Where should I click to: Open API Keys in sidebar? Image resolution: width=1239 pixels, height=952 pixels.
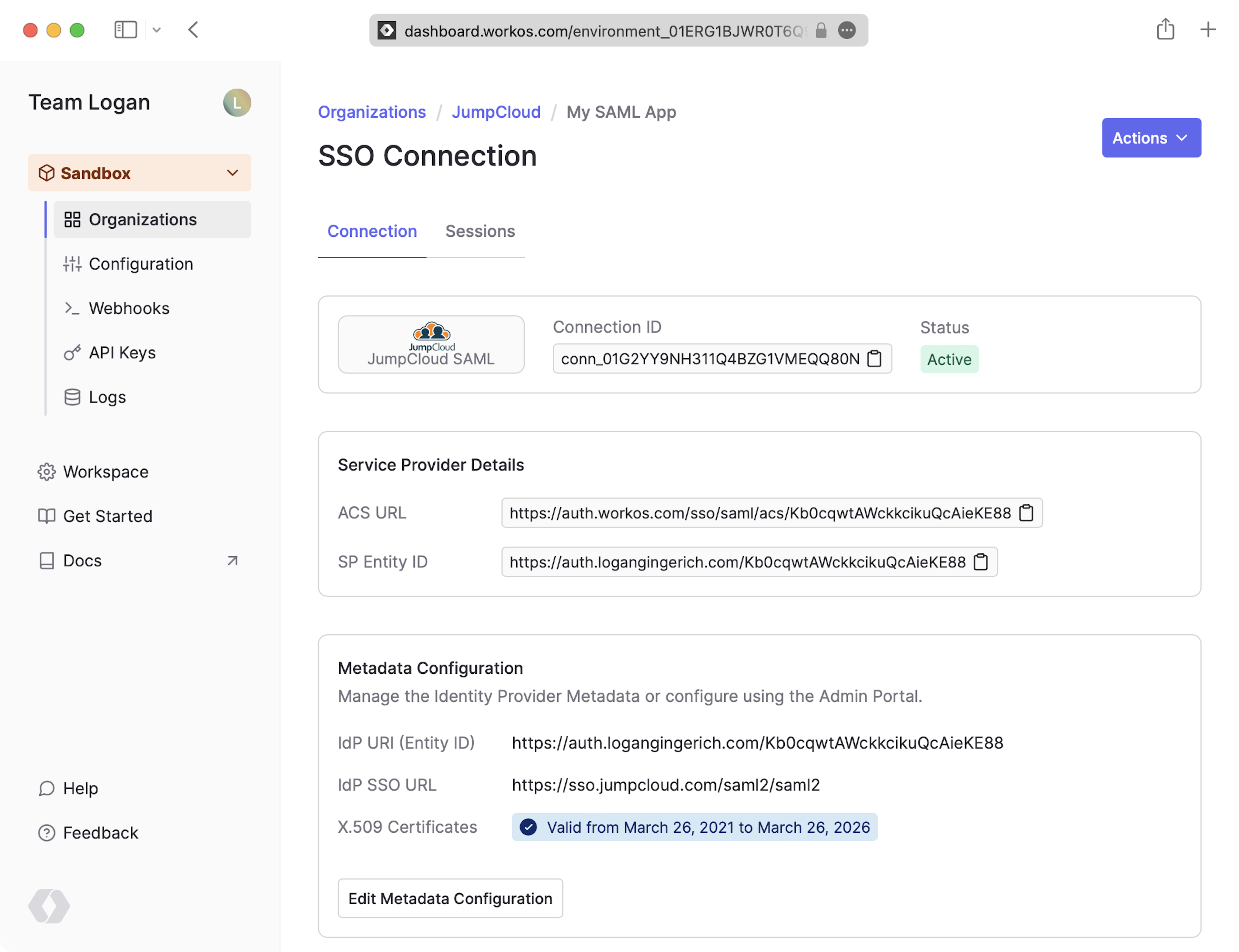point(122,352)
